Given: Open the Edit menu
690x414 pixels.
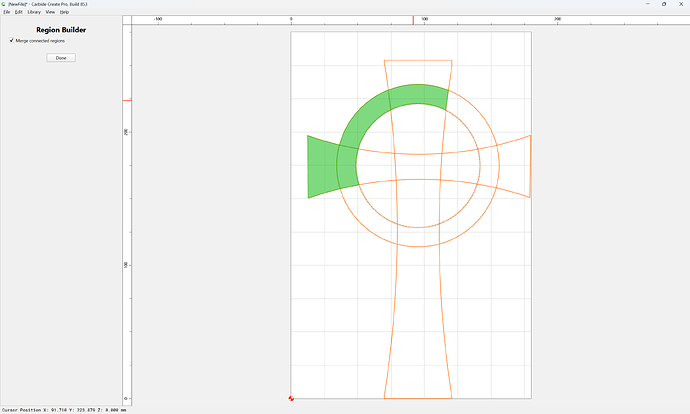Looking at the screenshot, I should coord(18,12).
